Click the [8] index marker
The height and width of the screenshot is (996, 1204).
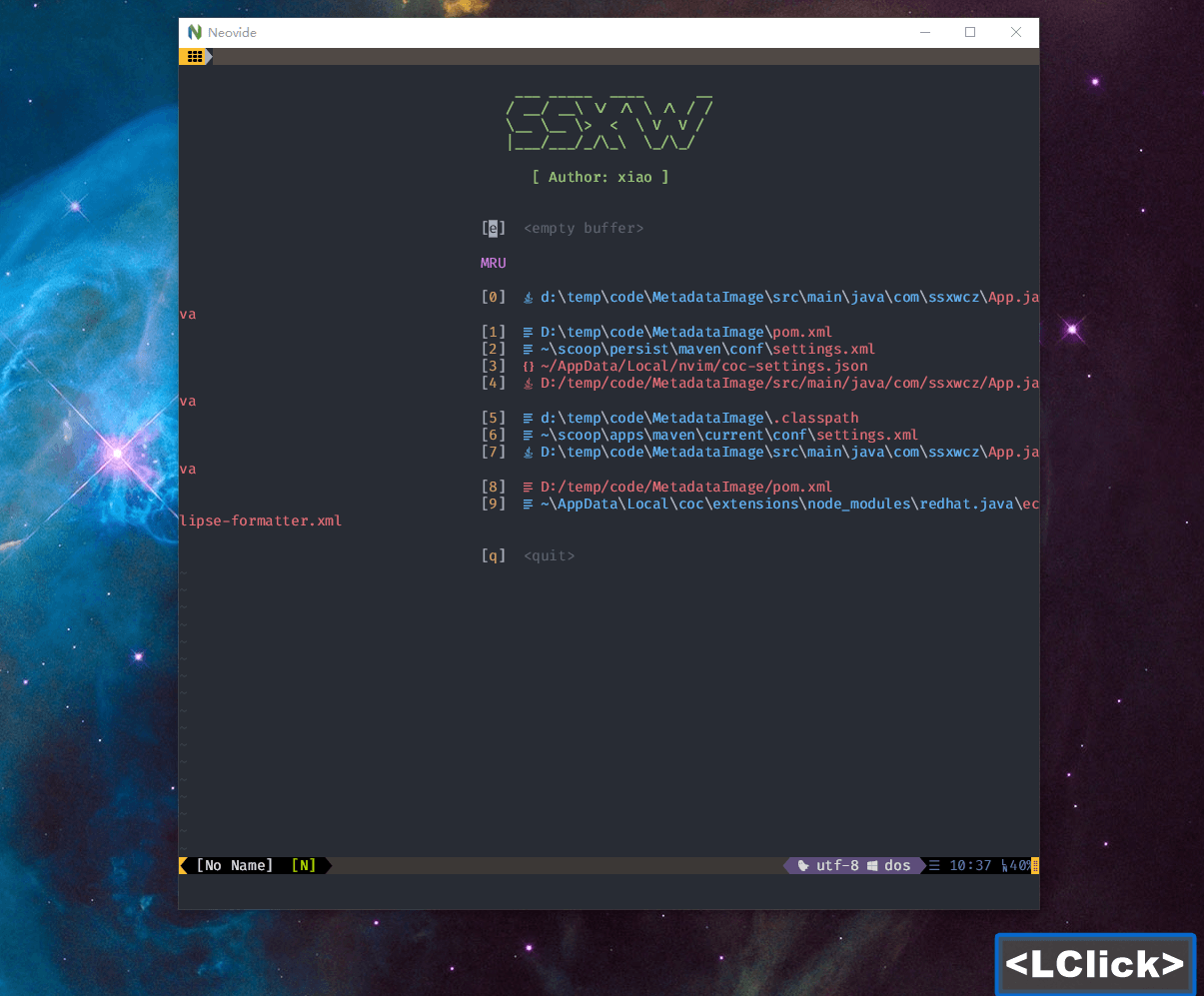[494, 487]
